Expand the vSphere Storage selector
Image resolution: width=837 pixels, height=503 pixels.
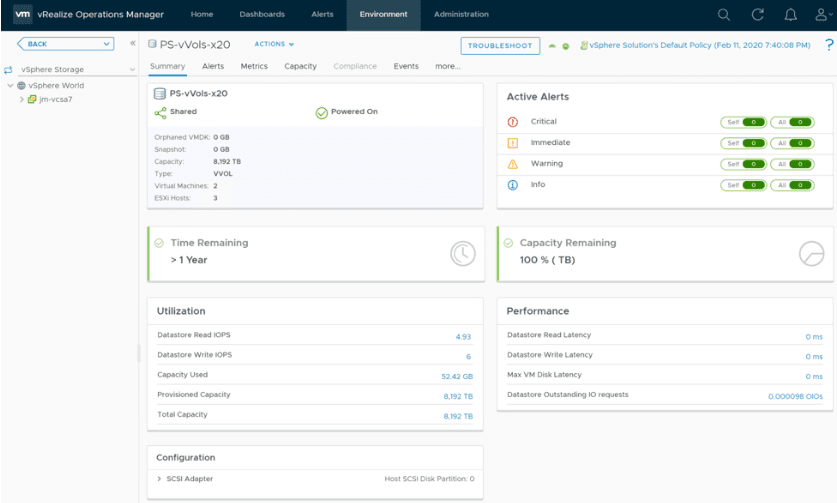pos(78,69)
